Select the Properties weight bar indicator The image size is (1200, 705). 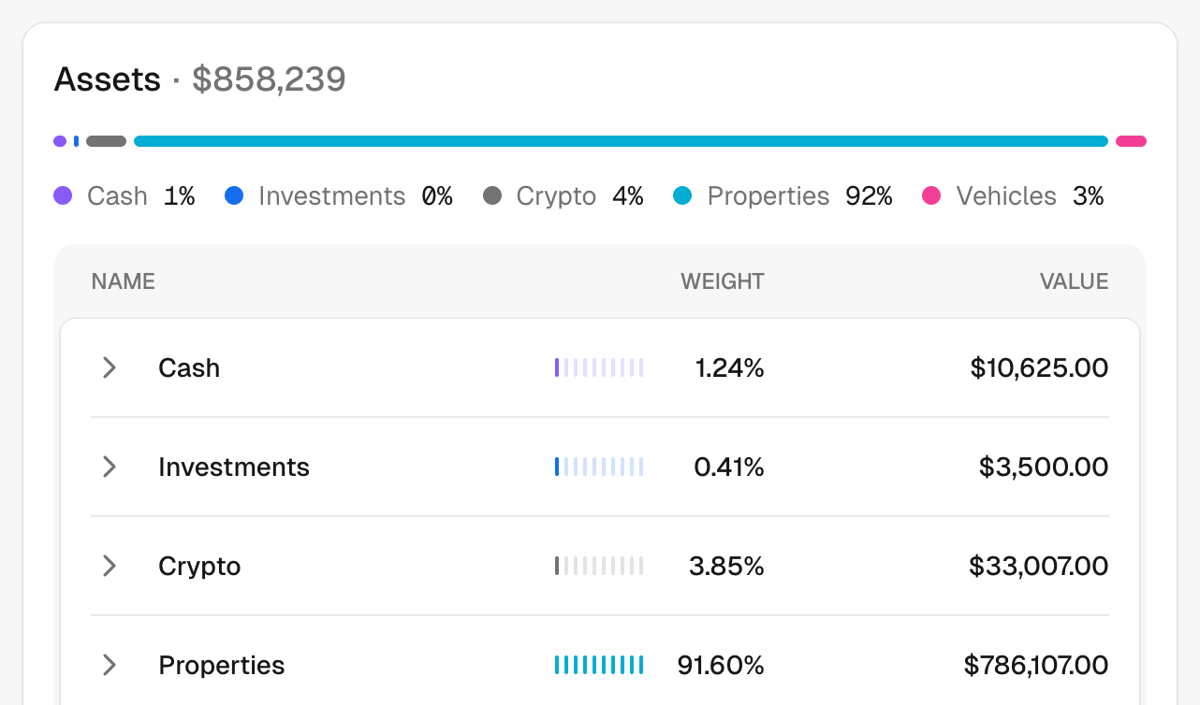(x=599, y=664)
